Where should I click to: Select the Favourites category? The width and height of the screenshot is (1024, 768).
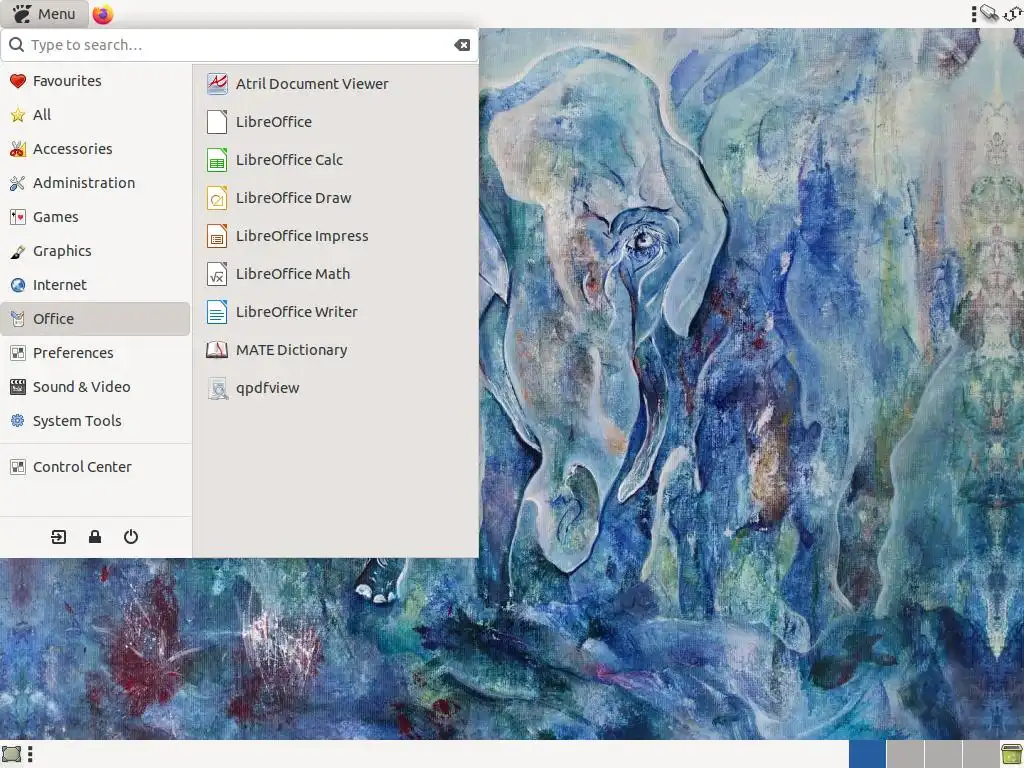coord(95,81)
